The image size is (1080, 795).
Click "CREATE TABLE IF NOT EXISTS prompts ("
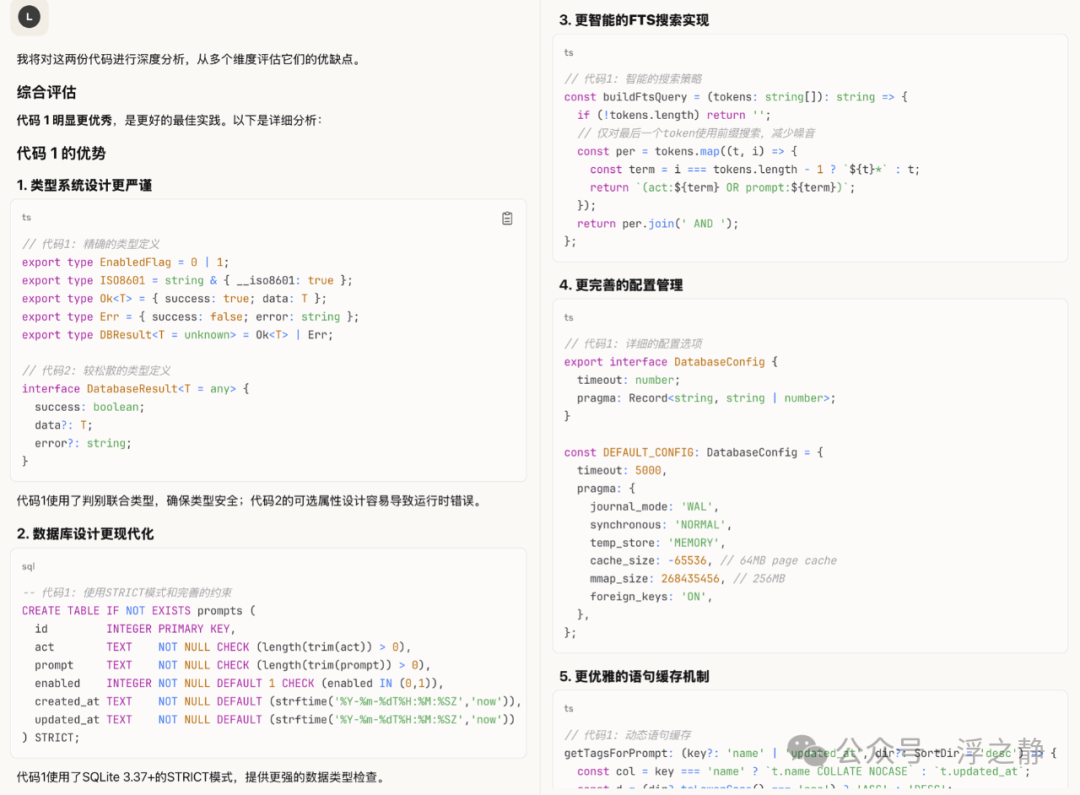coord(138,611)
